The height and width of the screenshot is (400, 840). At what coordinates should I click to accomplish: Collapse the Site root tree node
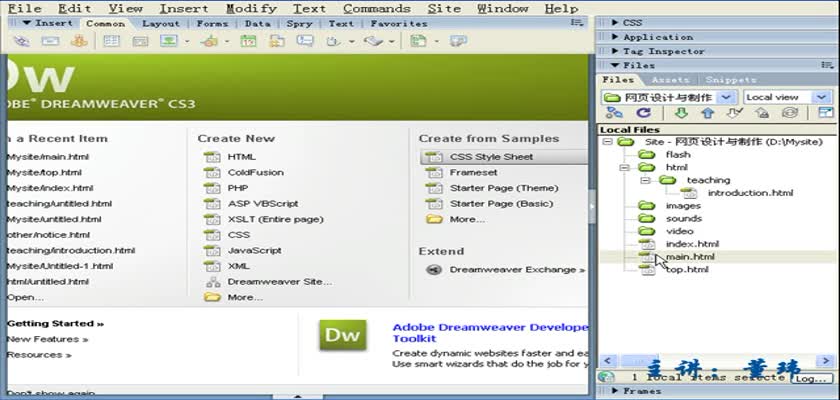point(607,142)
